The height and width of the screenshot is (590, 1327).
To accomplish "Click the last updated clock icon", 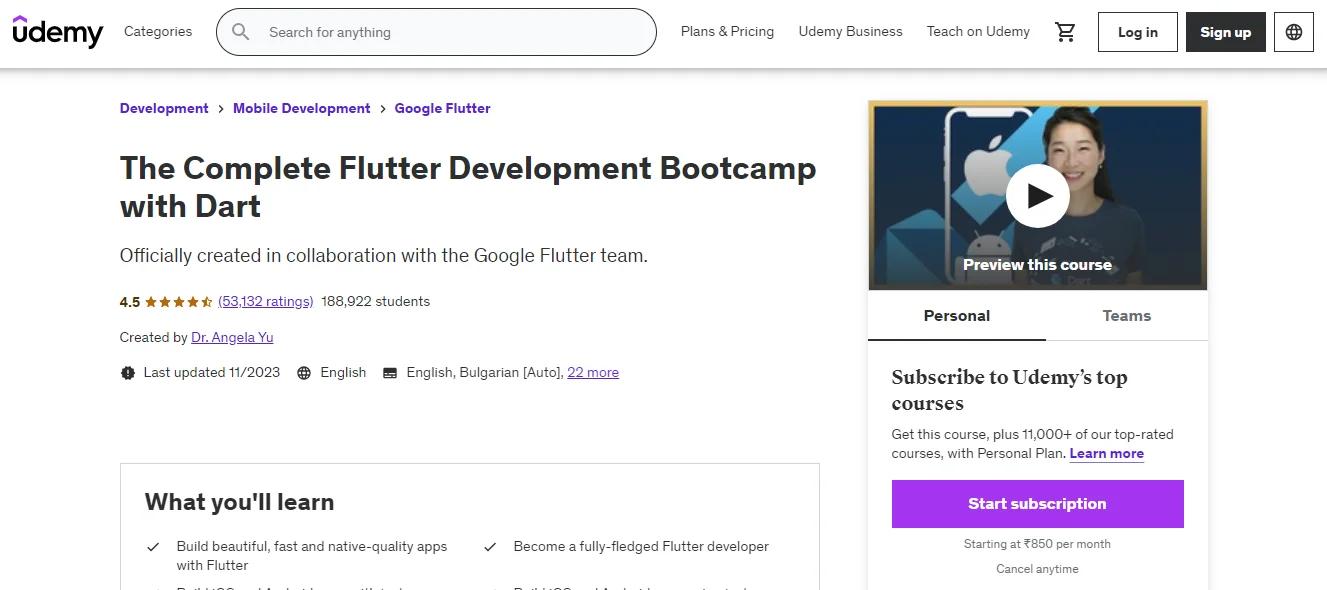I will click(127, 372).
